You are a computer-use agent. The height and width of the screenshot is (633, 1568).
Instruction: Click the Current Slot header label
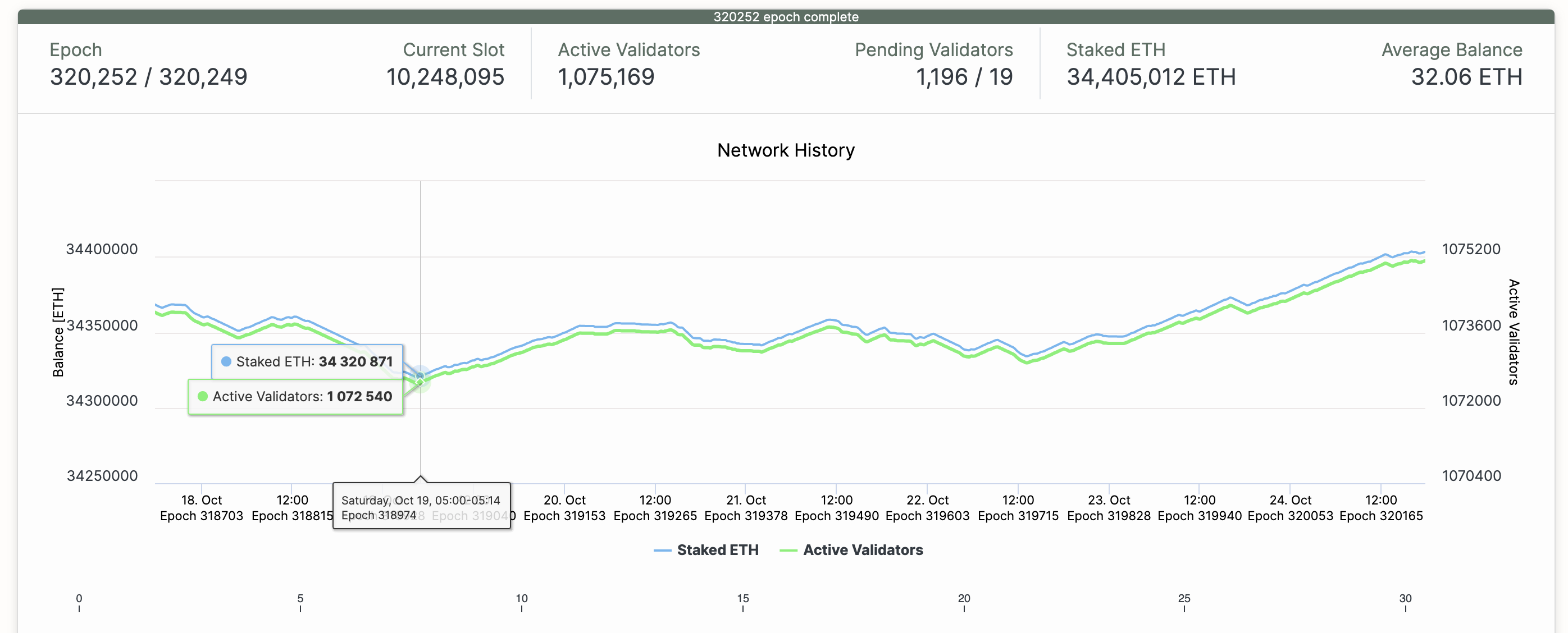(x=453, y=50)
